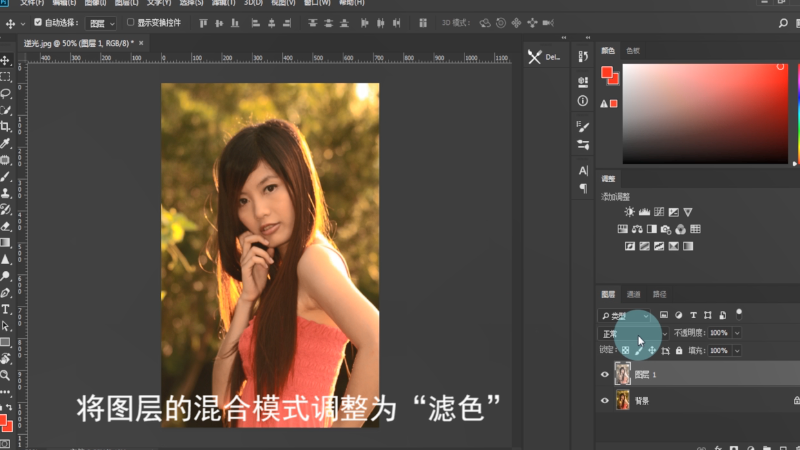Screen dimensions: 800x450
Task: Switch to the 通道 tab
Action: 633,294
